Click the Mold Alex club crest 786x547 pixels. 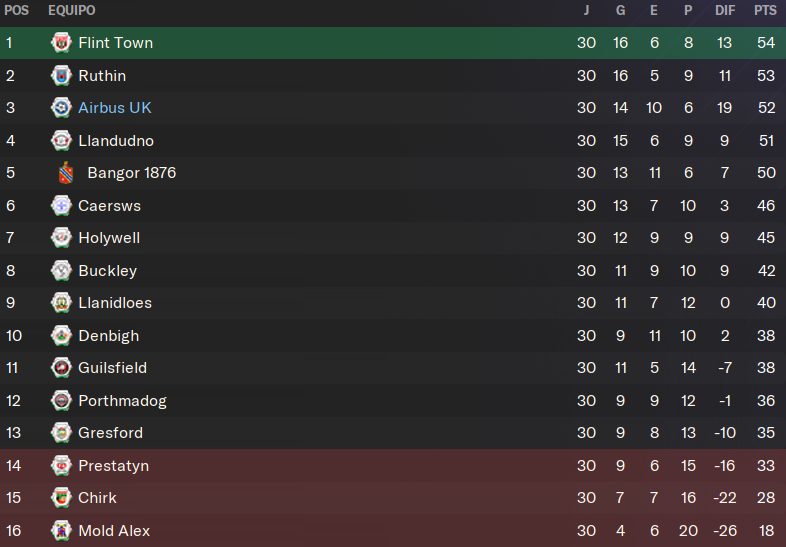coord(61,530)
